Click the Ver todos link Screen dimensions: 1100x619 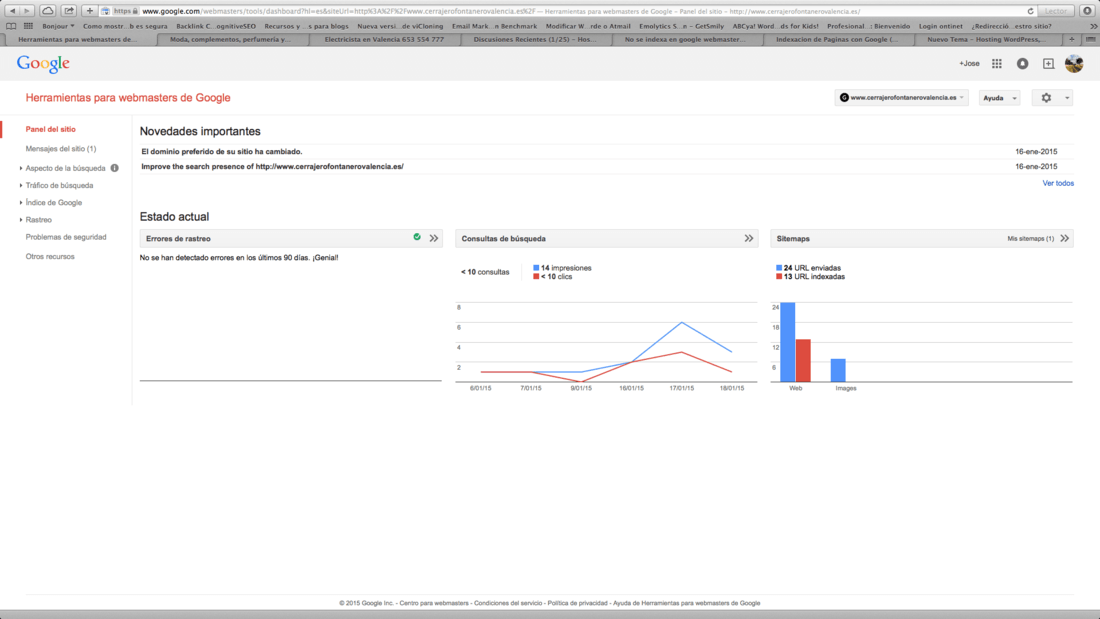click(x=1058, y=183)
